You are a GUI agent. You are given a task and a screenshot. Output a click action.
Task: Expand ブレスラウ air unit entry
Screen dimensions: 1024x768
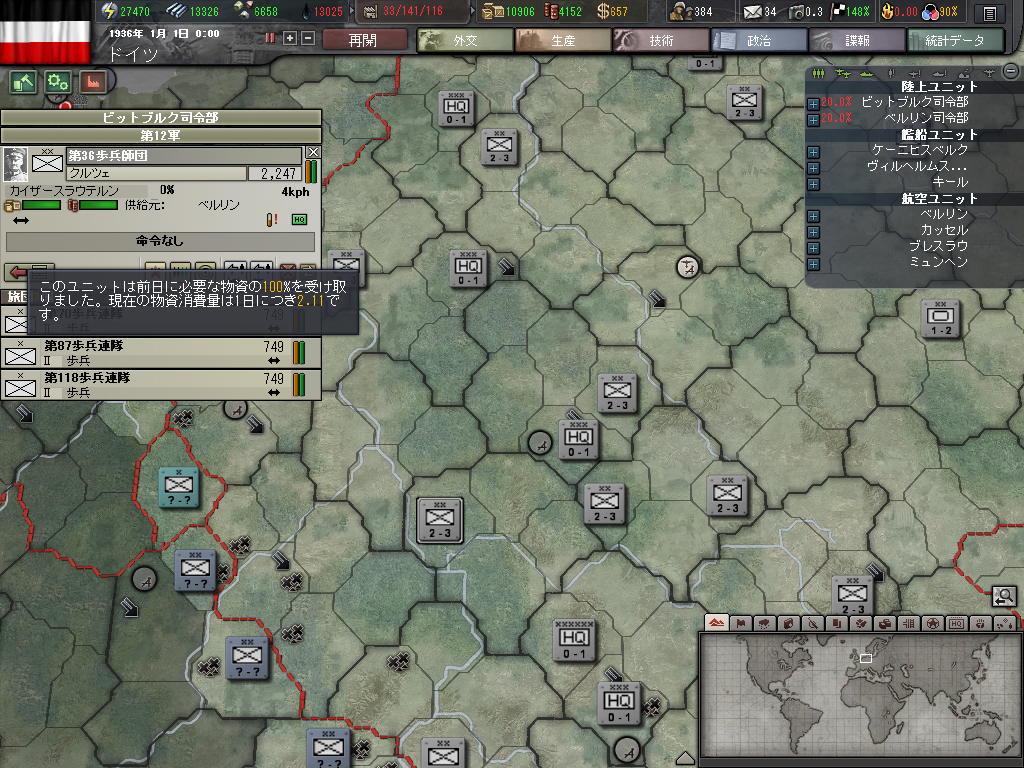point(813,248)
